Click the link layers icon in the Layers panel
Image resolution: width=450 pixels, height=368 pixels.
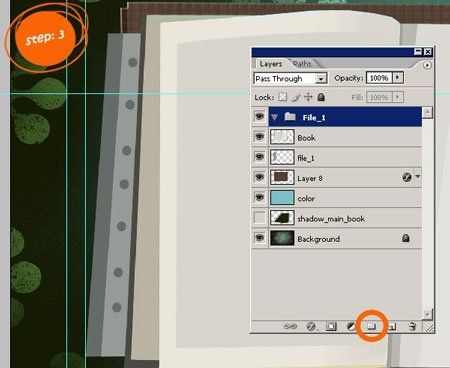tap(290, 326)
